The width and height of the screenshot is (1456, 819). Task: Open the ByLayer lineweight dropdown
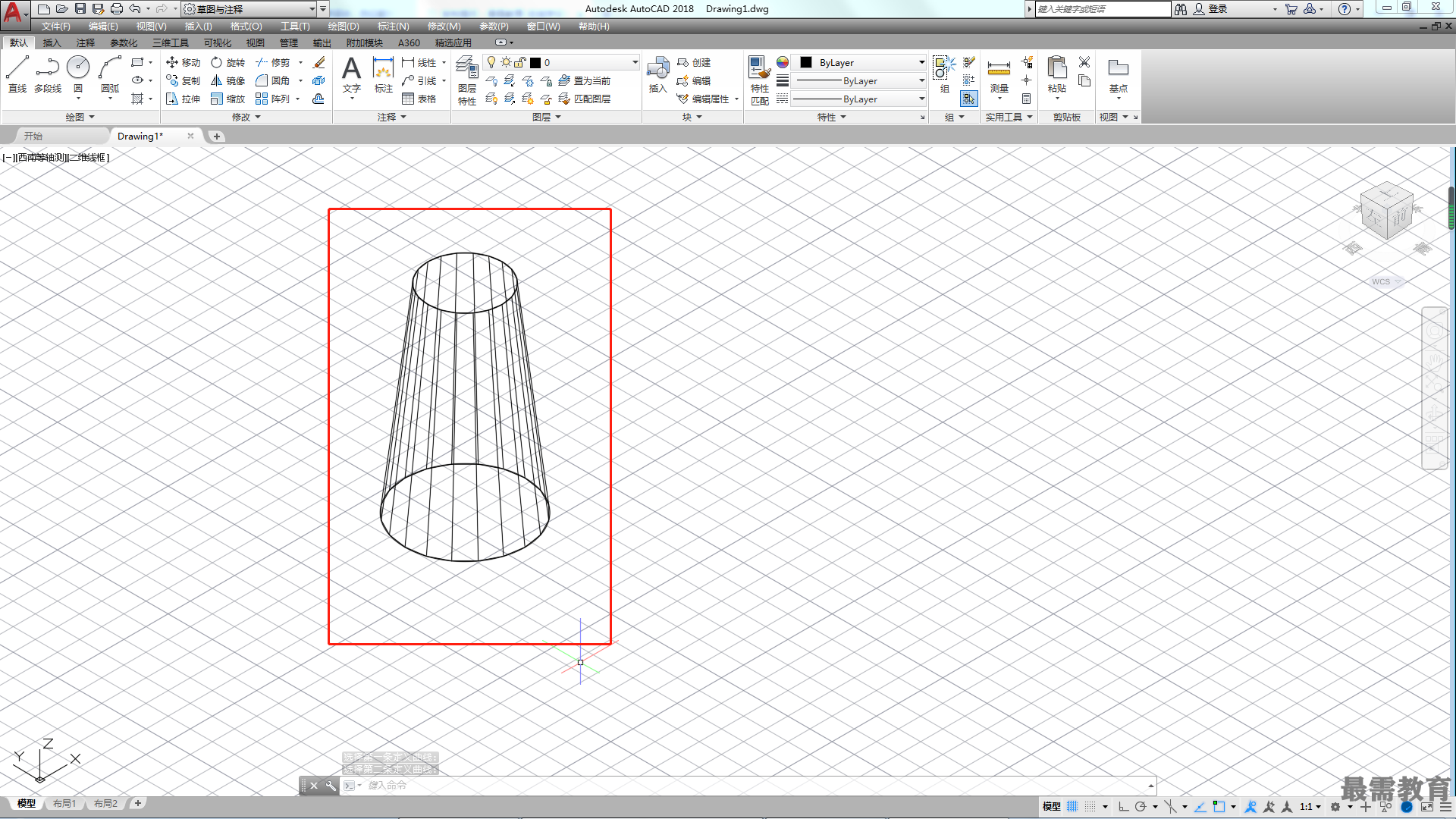pos(860,80)
